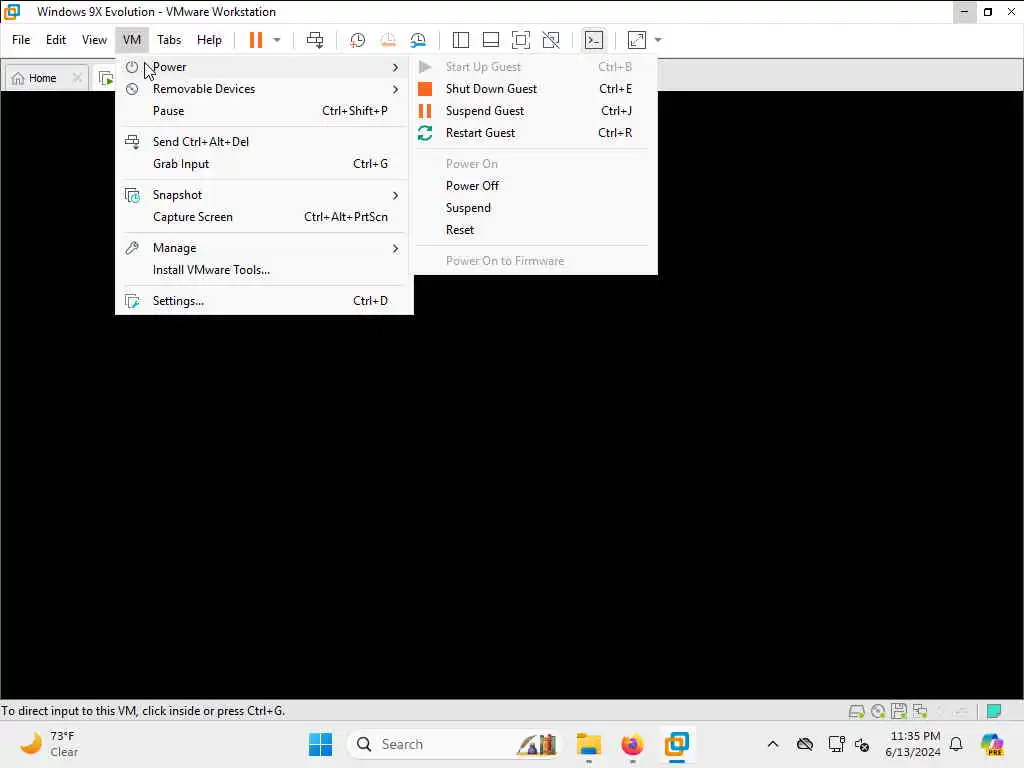1024x768 pixels.
Task: Click the CD/DVD drive status icon
Action: pyautogui.click(x=878, y=711)
